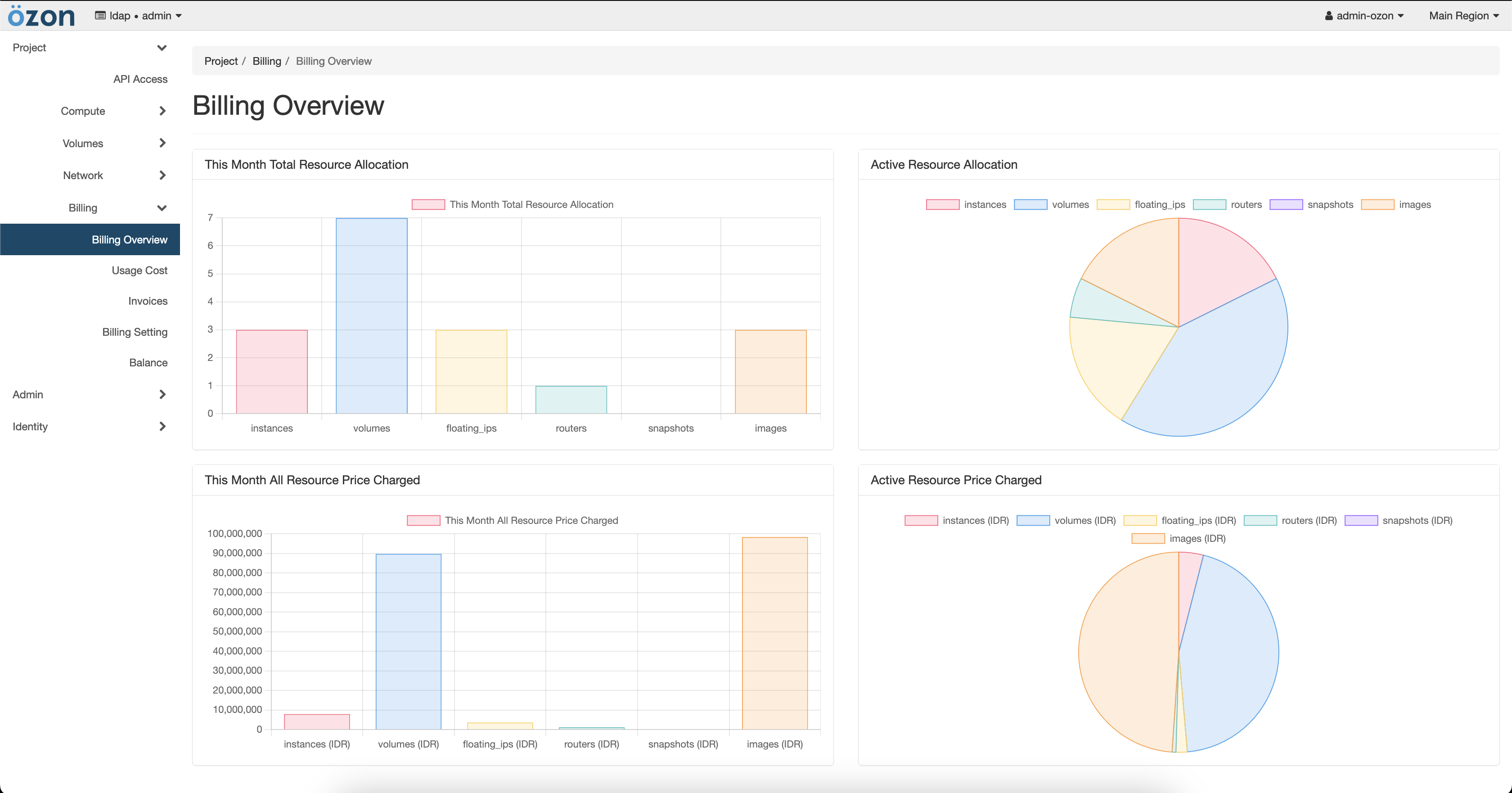
Task: Toggle volumes (IDR) legend swatch
Action: (x=1033, y=520)
